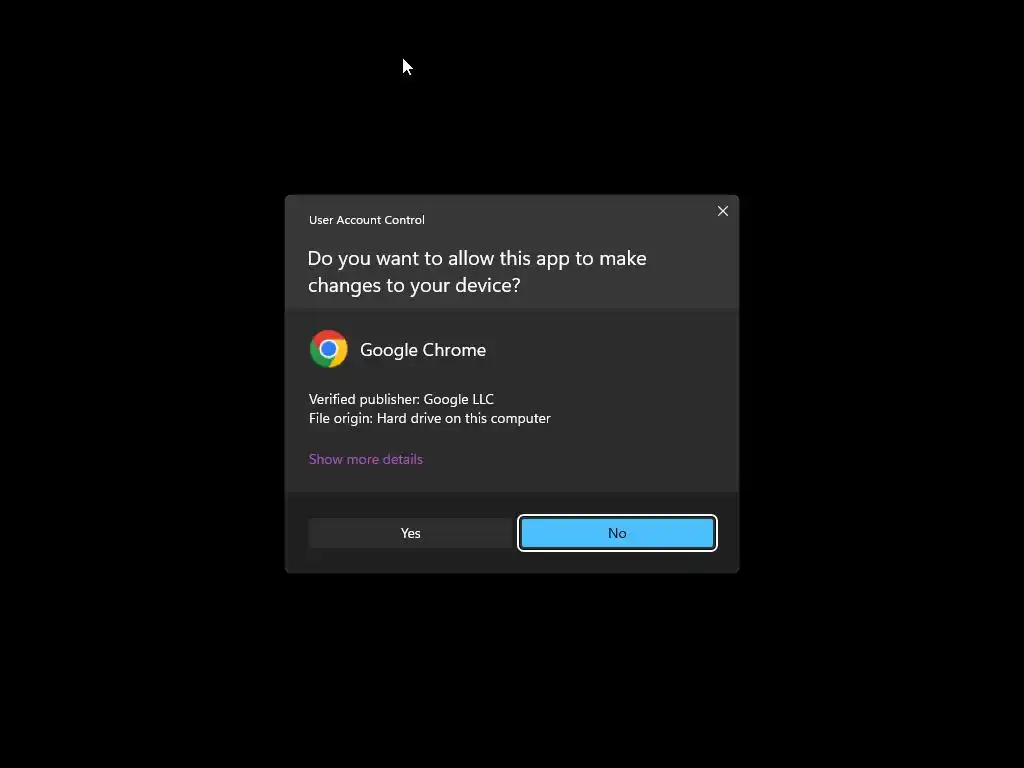Viewport: 1024px width, 768px height.
Task: Select the 'Google Chrome' app name text
Action: coord(423,350)
